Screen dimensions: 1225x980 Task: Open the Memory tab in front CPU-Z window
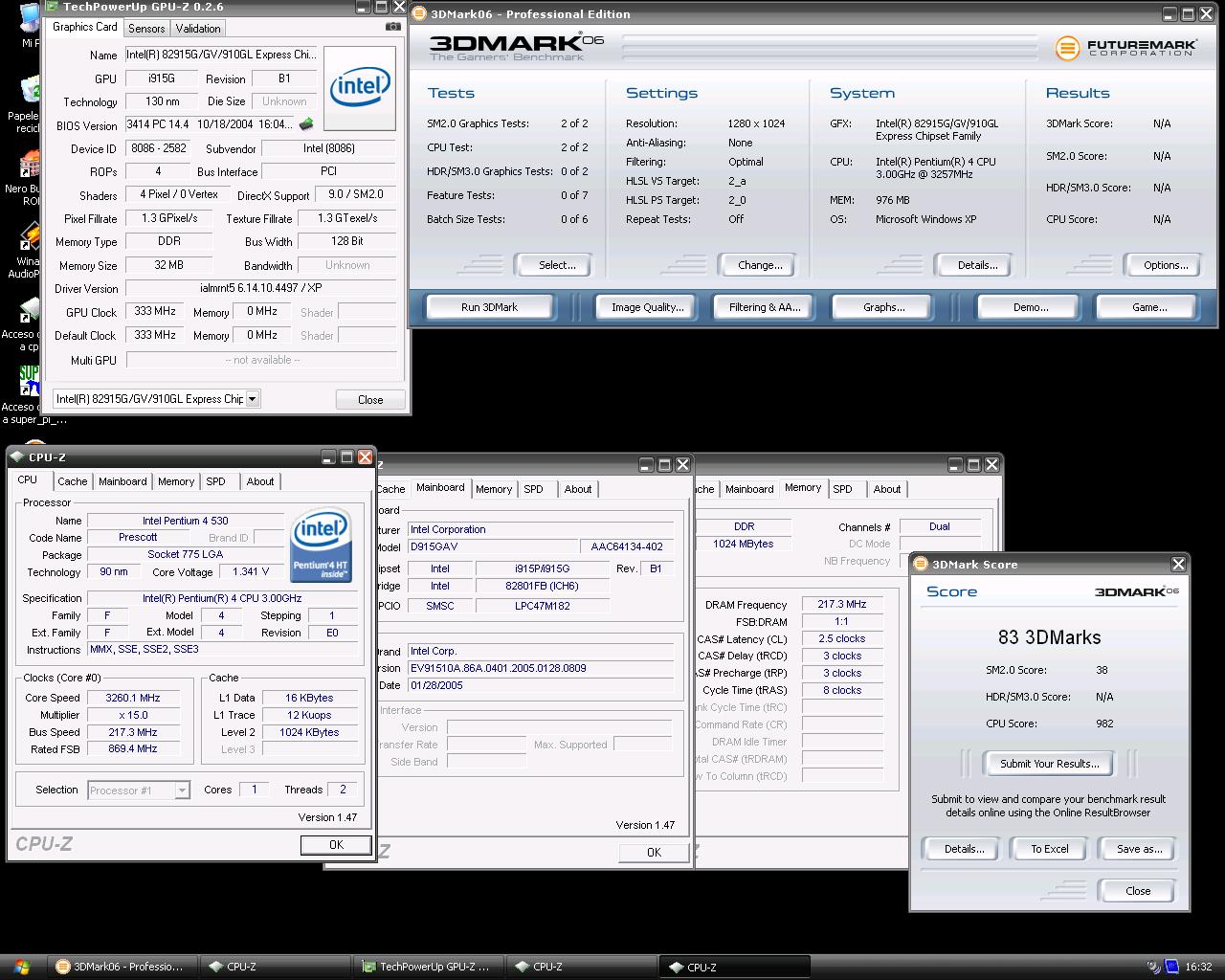[175, 481]
